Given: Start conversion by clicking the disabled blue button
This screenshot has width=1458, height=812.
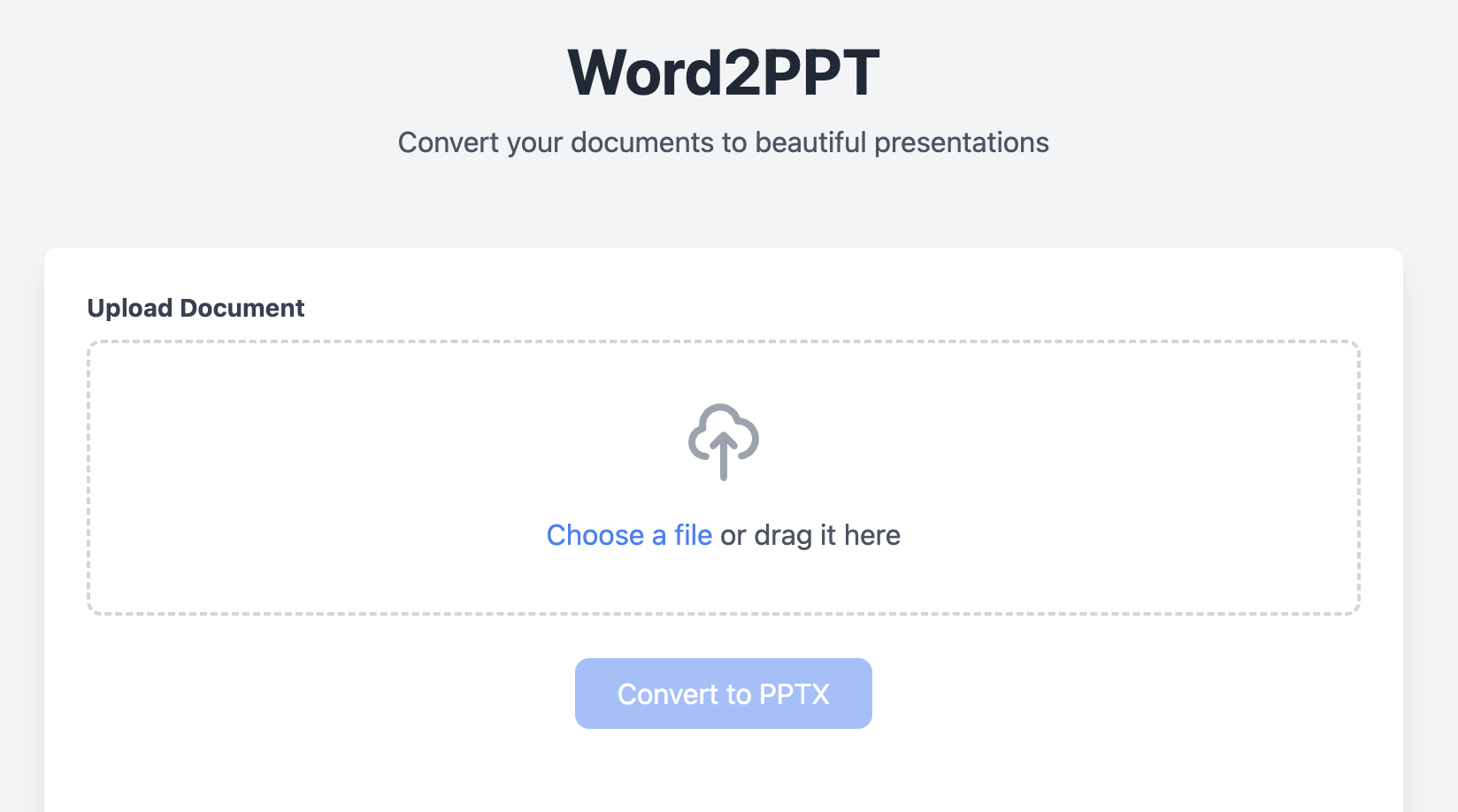Looking at the screenshot, I should (x=724, y=693).
